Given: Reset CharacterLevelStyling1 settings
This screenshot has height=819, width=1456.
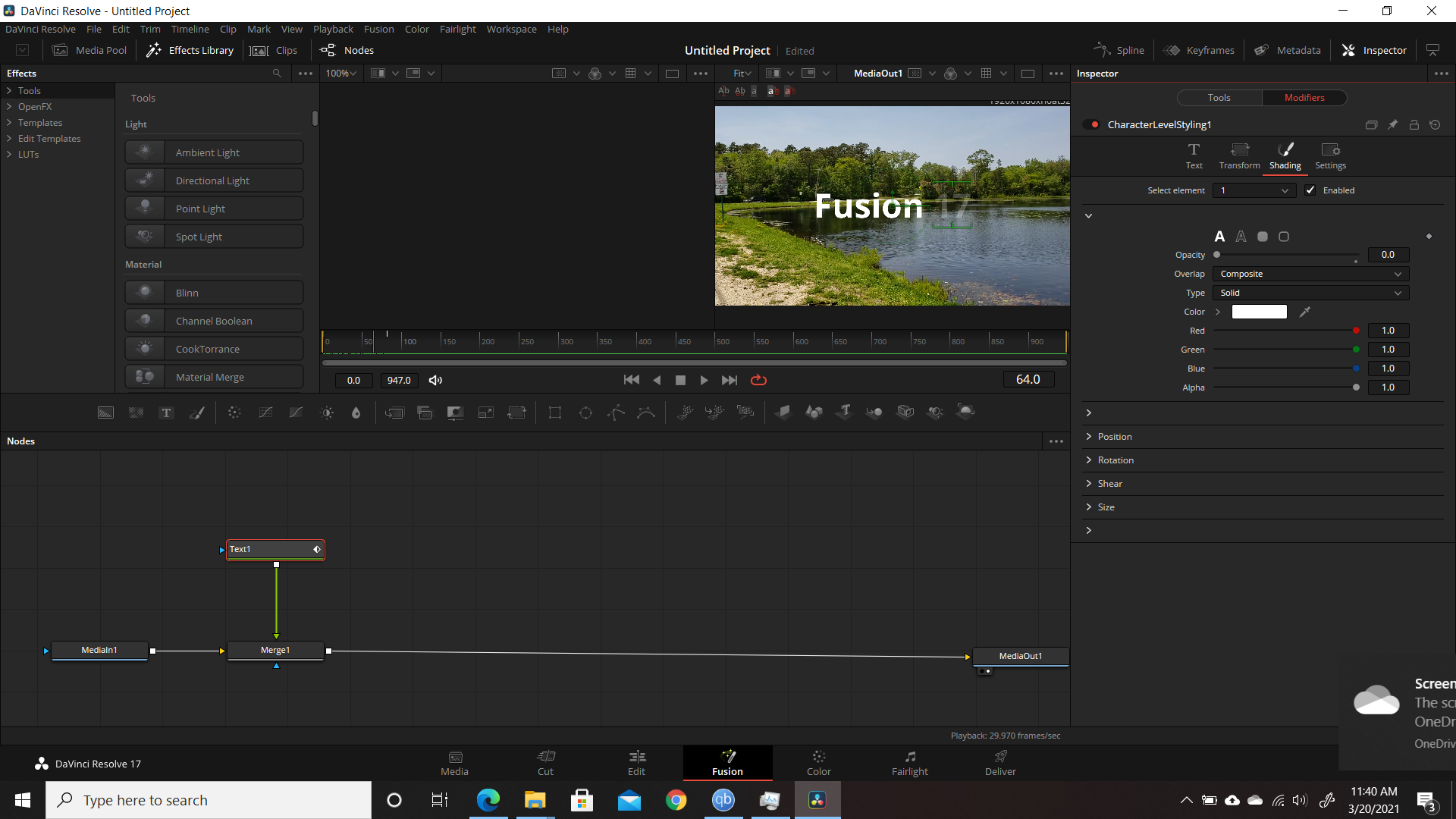Looking at the screenshot, I should 1435,124.
